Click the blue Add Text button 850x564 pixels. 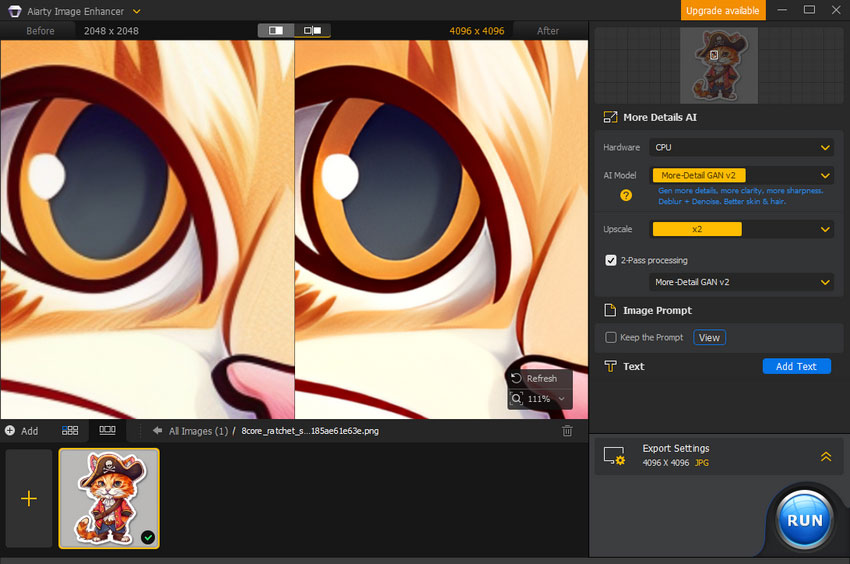796,367
